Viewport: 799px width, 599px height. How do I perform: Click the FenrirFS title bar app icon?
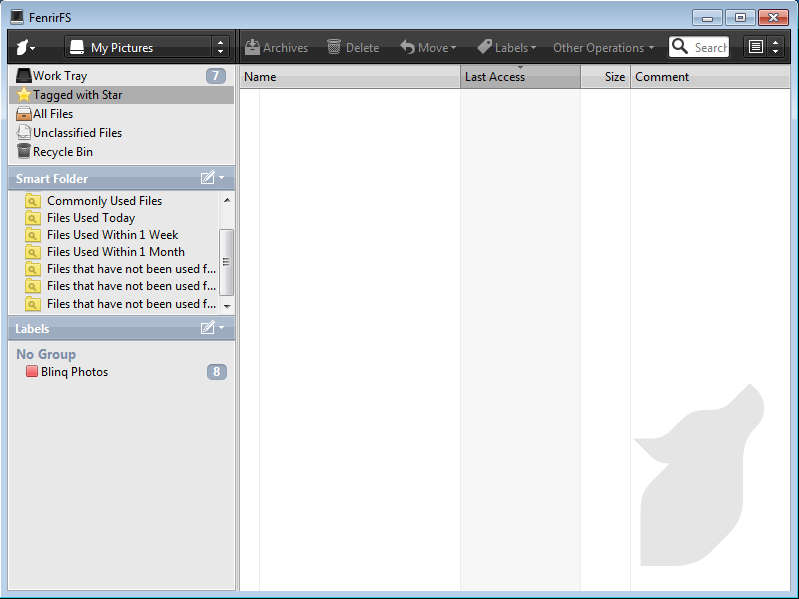tap(17, 17)
